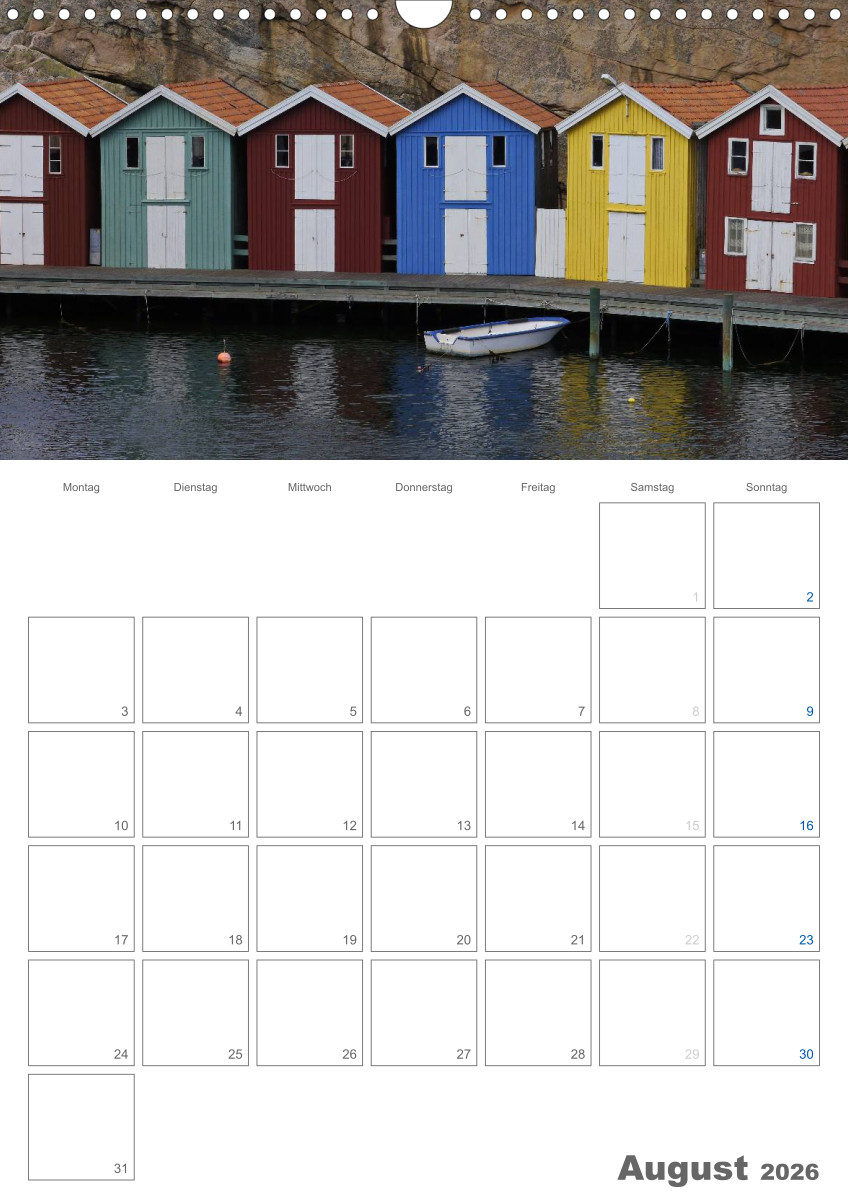848x1200 pixels.
Task: Select the Montag column header
Action: 81,487
